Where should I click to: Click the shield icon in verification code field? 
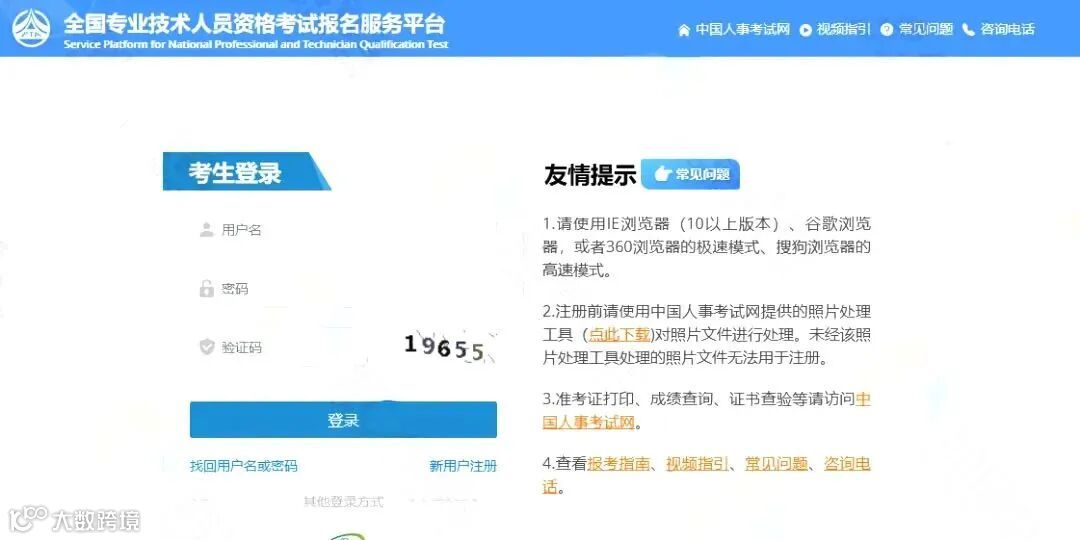pyautogui.click(x=207, y=346)
